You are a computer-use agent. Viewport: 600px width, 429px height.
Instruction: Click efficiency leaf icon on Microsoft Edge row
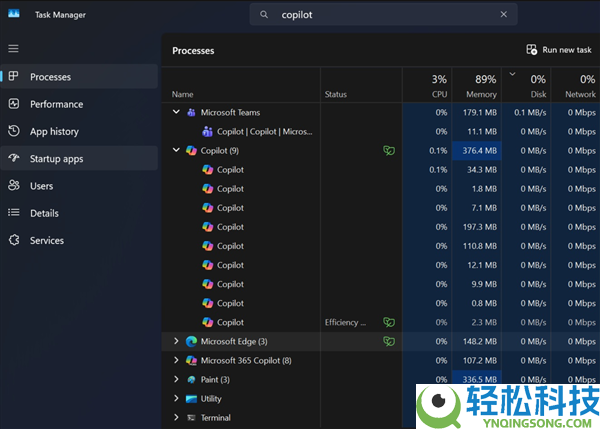point(389,341)
